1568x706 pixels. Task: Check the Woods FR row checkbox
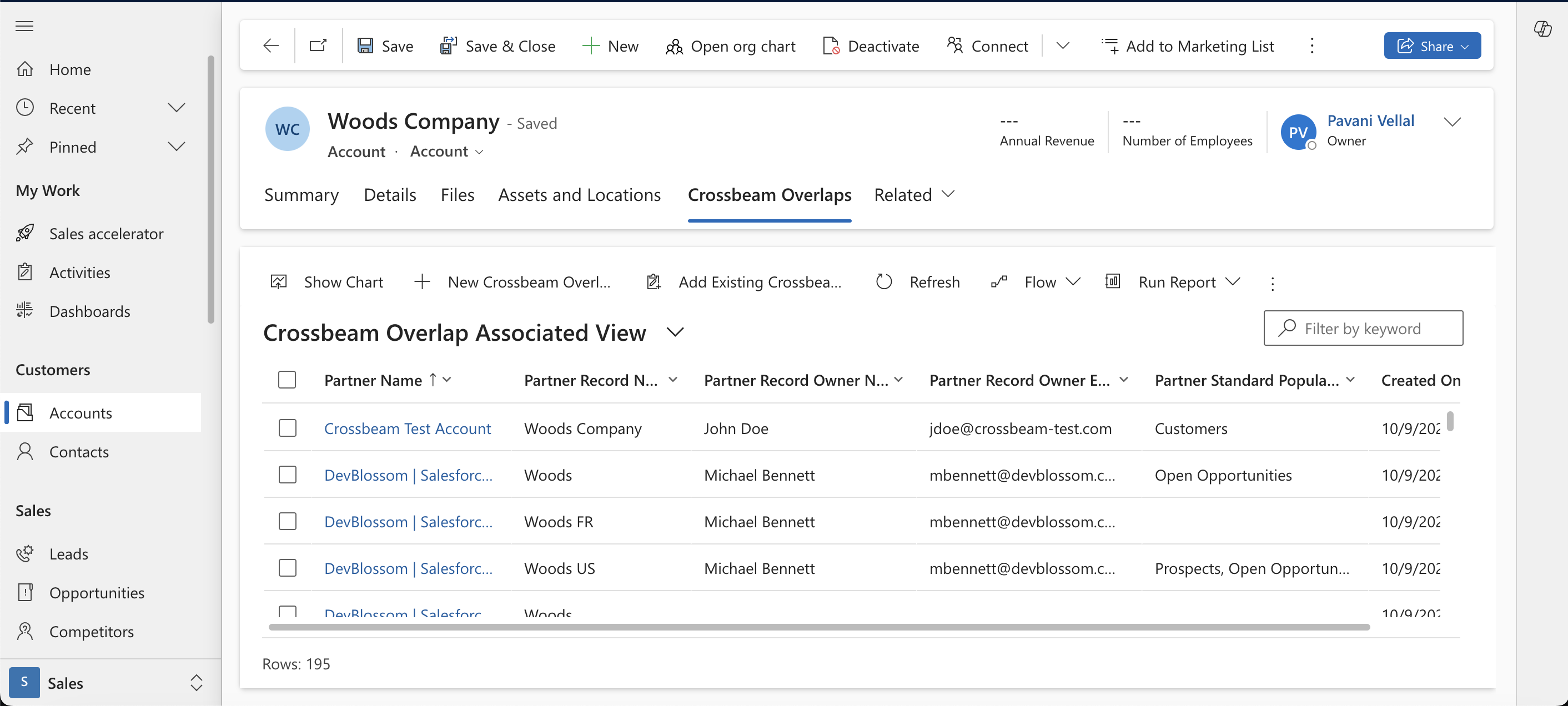click(x=287, y=521)
